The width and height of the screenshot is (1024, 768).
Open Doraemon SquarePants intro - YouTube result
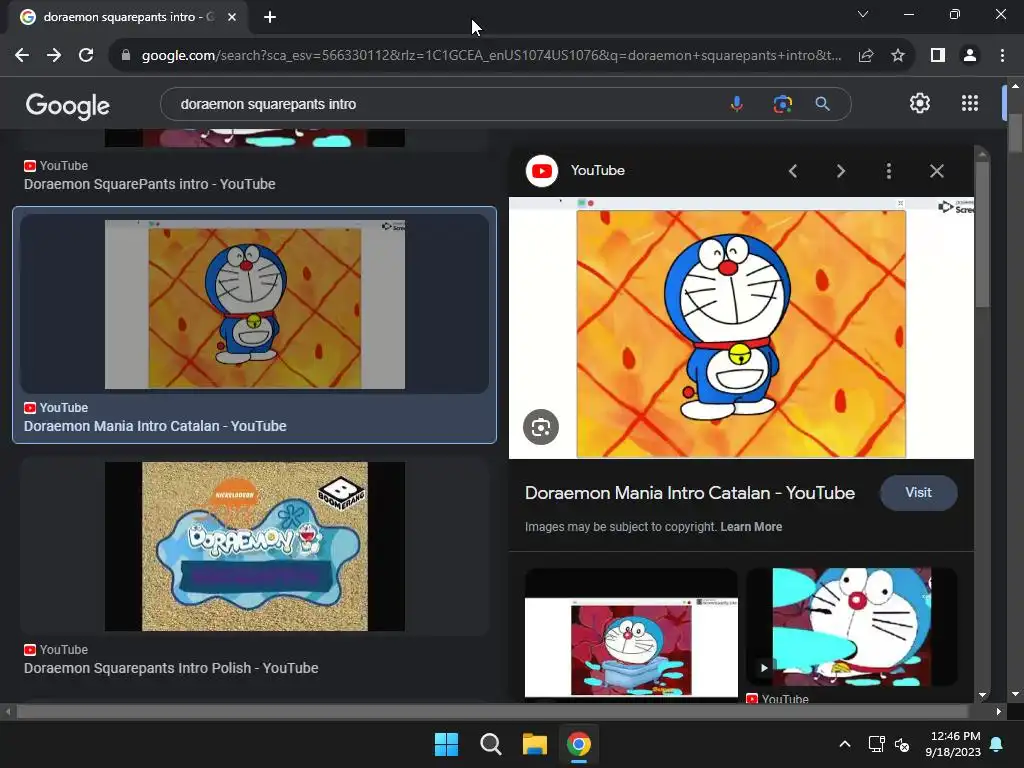(x=150, y=184)
